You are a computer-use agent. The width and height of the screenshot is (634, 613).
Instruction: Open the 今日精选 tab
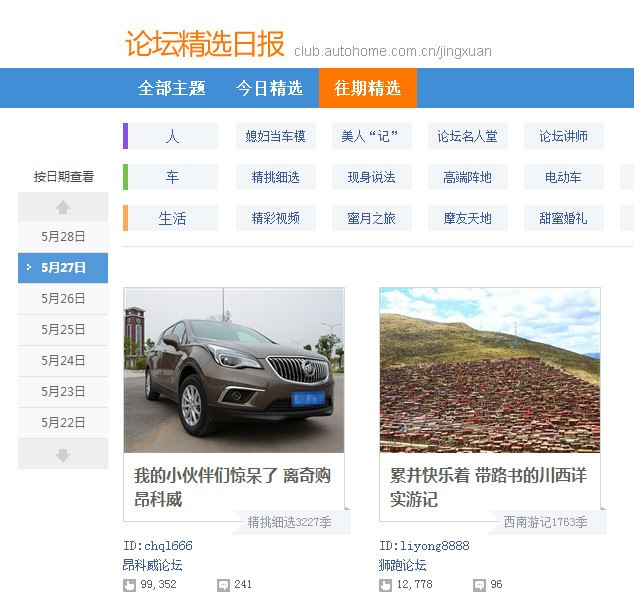coord(269,88)
